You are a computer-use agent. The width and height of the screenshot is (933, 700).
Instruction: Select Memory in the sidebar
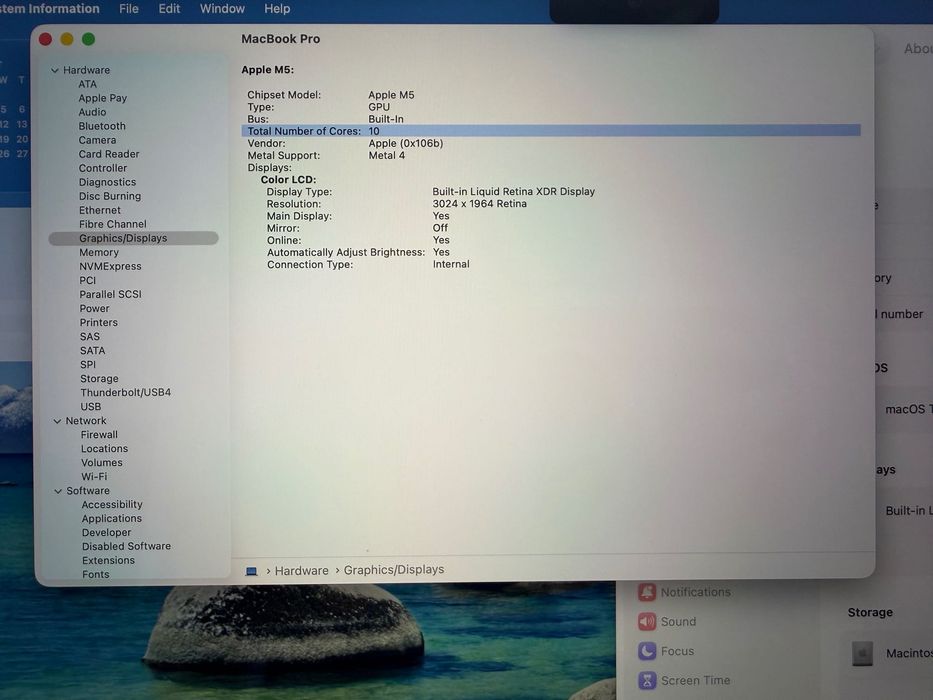99,252
